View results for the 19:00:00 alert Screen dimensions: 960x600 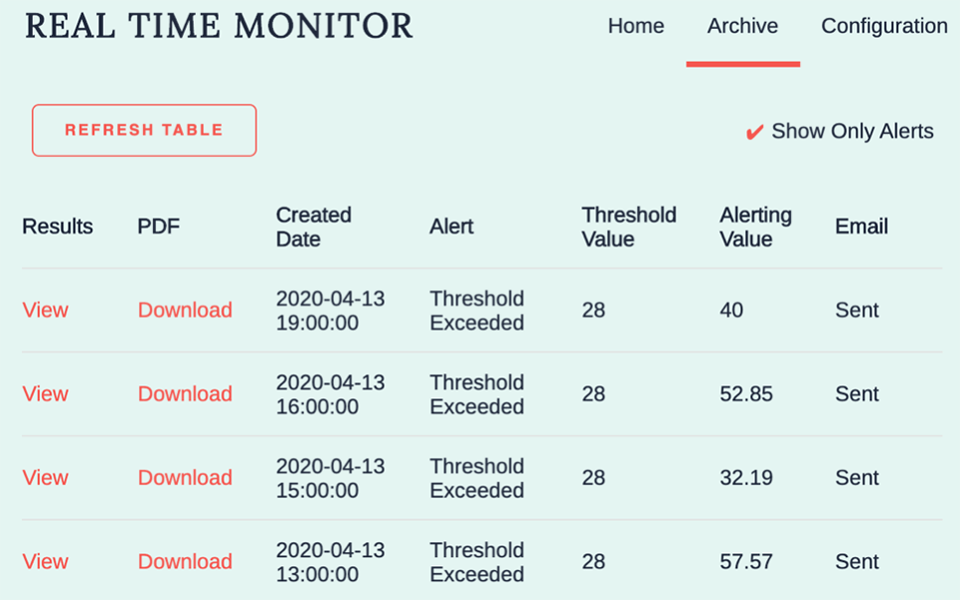[x=45, y=310]
